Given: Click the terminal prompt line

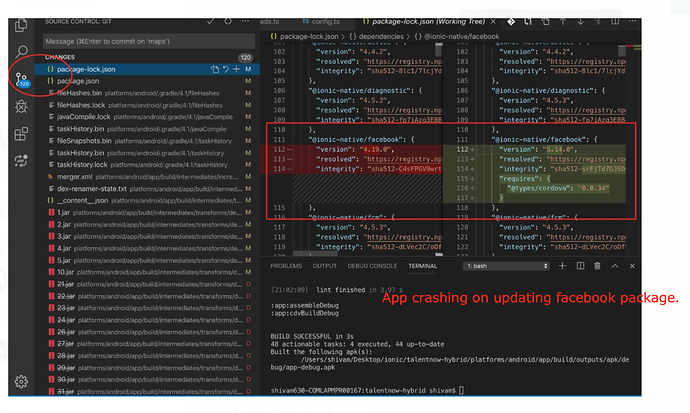Looking at the screenshot, I should pyautogui.click(x=367, y=390).
